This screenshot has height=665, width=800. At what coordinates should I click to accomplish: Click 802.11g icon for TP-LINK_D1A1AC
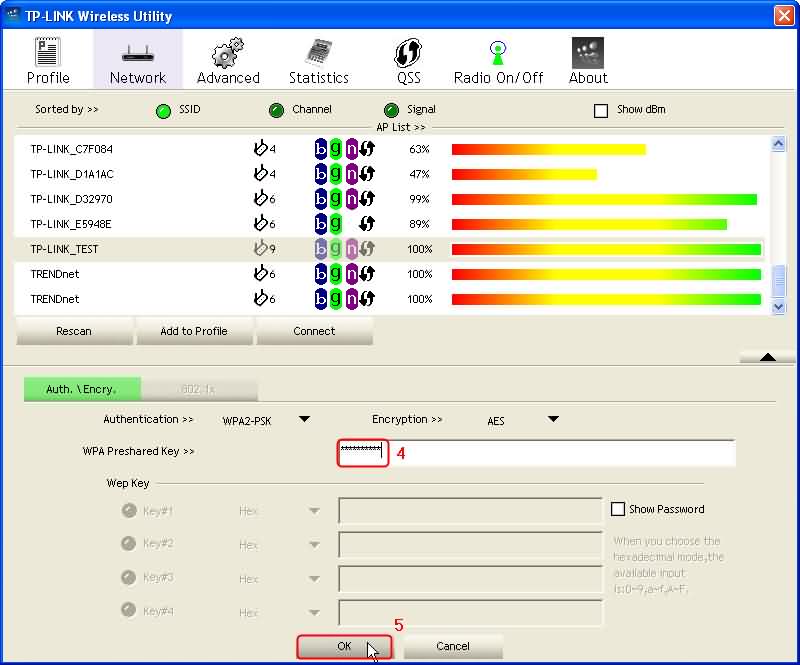(x=335, y=174)
